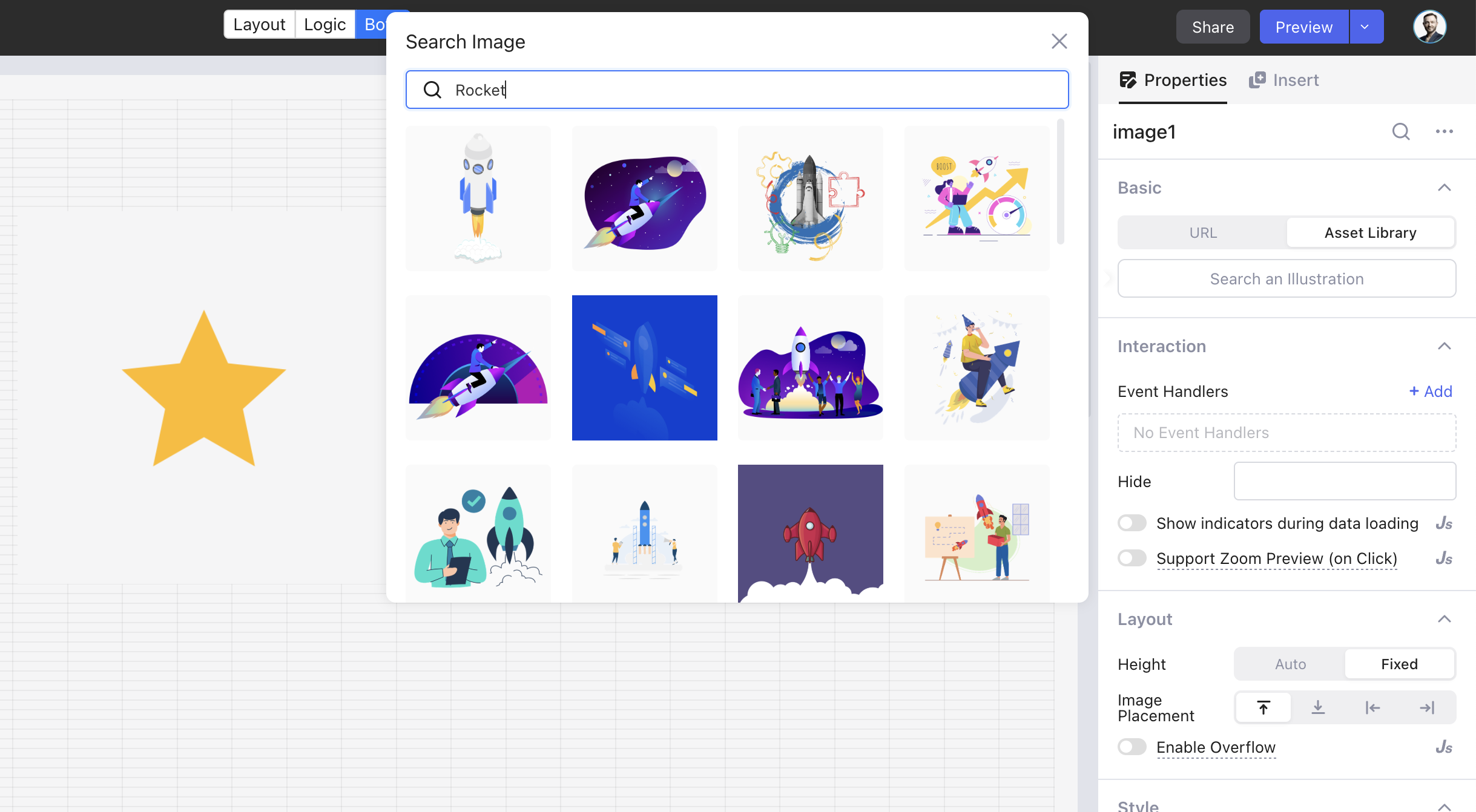Viewport: 1476px width, 812px height.
Task: Open the Preview dropdown arrow
Action: tap(1365, 27)
